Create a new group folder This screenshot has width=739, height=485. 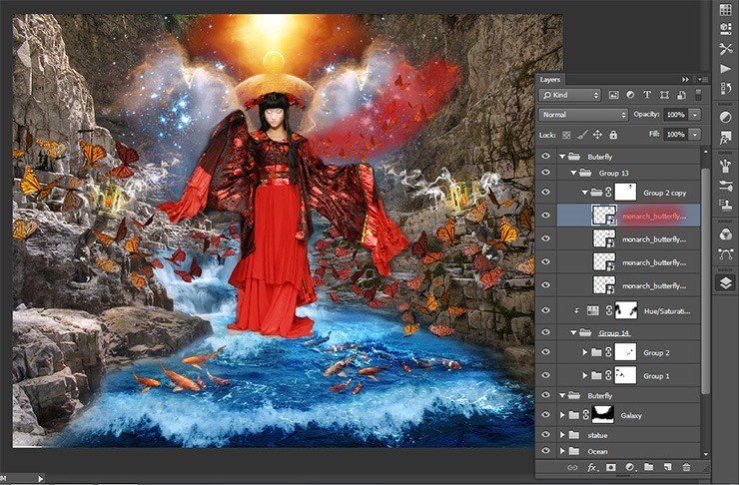pos(649,467)
